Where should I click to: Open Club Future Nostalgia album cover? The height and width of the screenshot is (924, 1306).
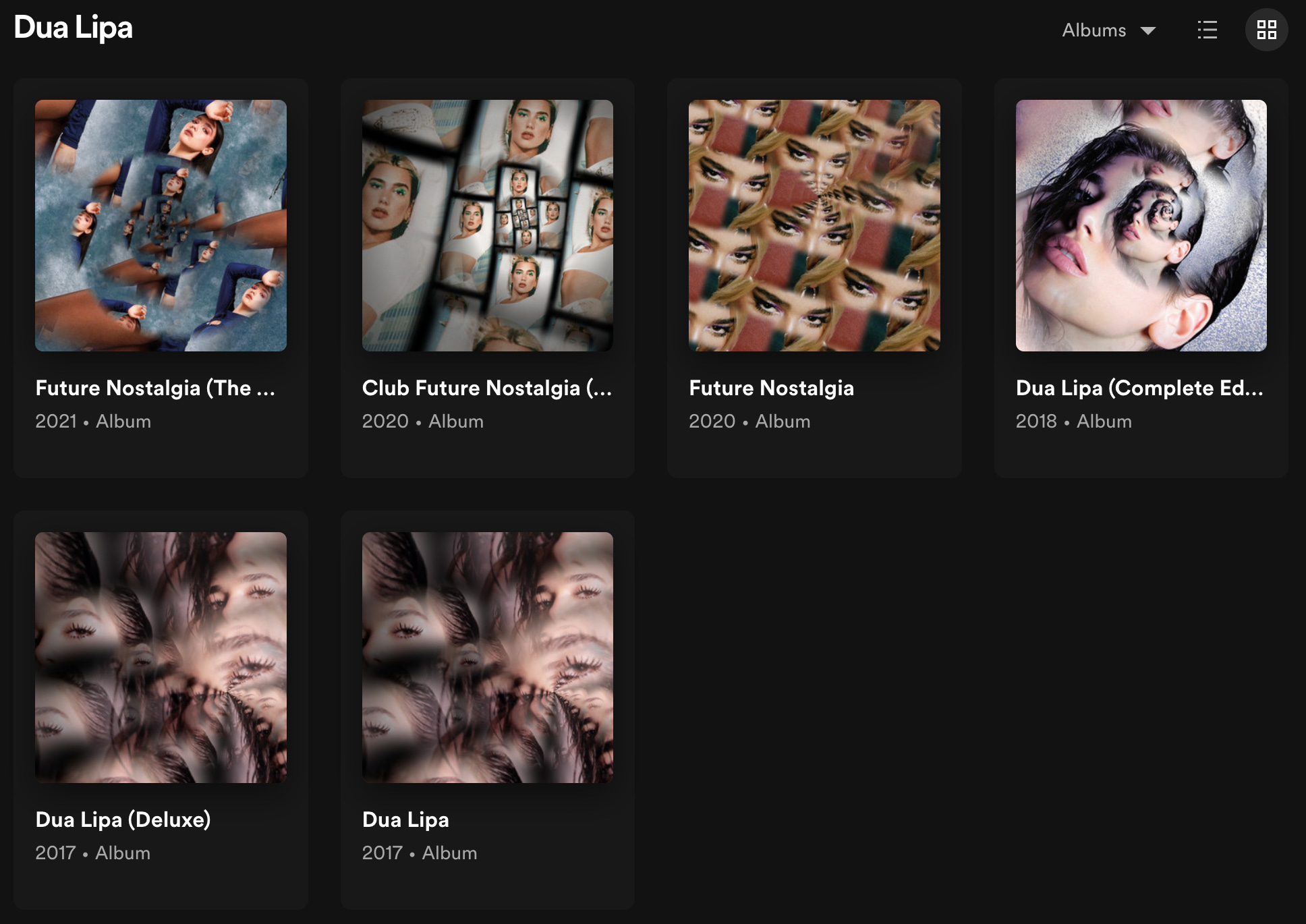pos(487,225)
